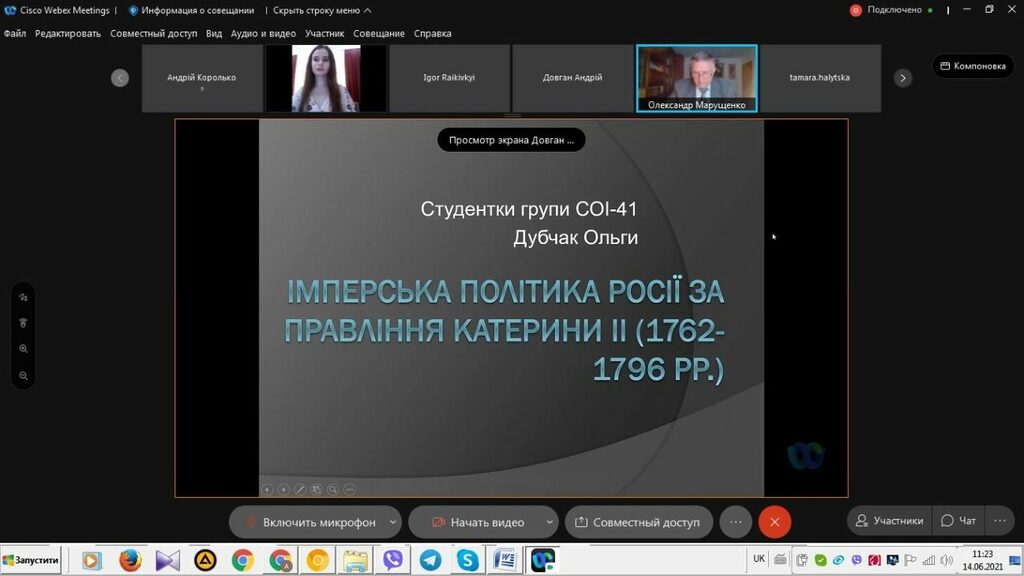Zoom out of the shared screen
This screenshot has width=1024, height=576.
(x=23, y=376)
